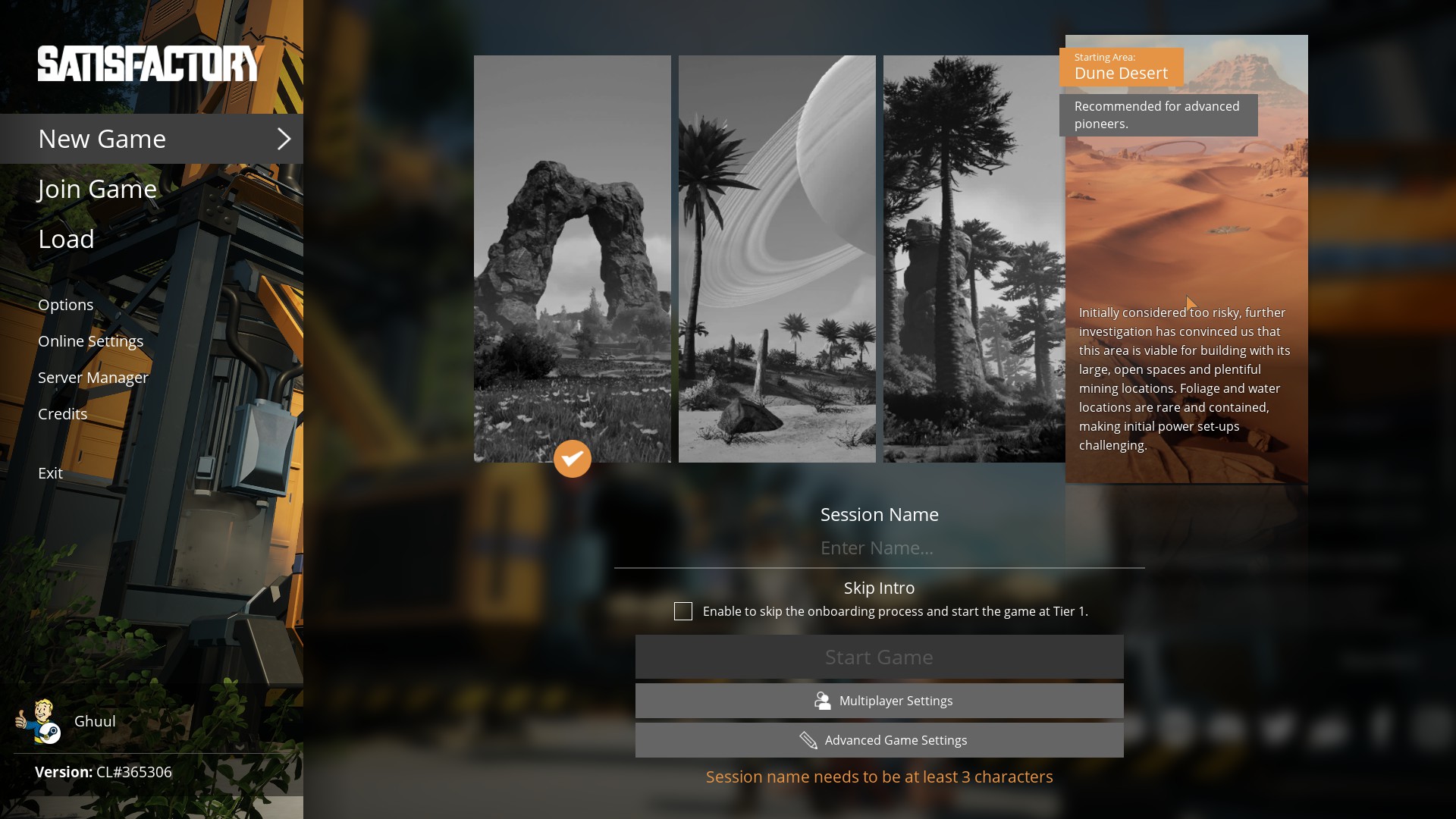The height and width of the screenshot is (819, 1456).
Task: Check the confirmed selection checkmark
Action: [572, 459]
